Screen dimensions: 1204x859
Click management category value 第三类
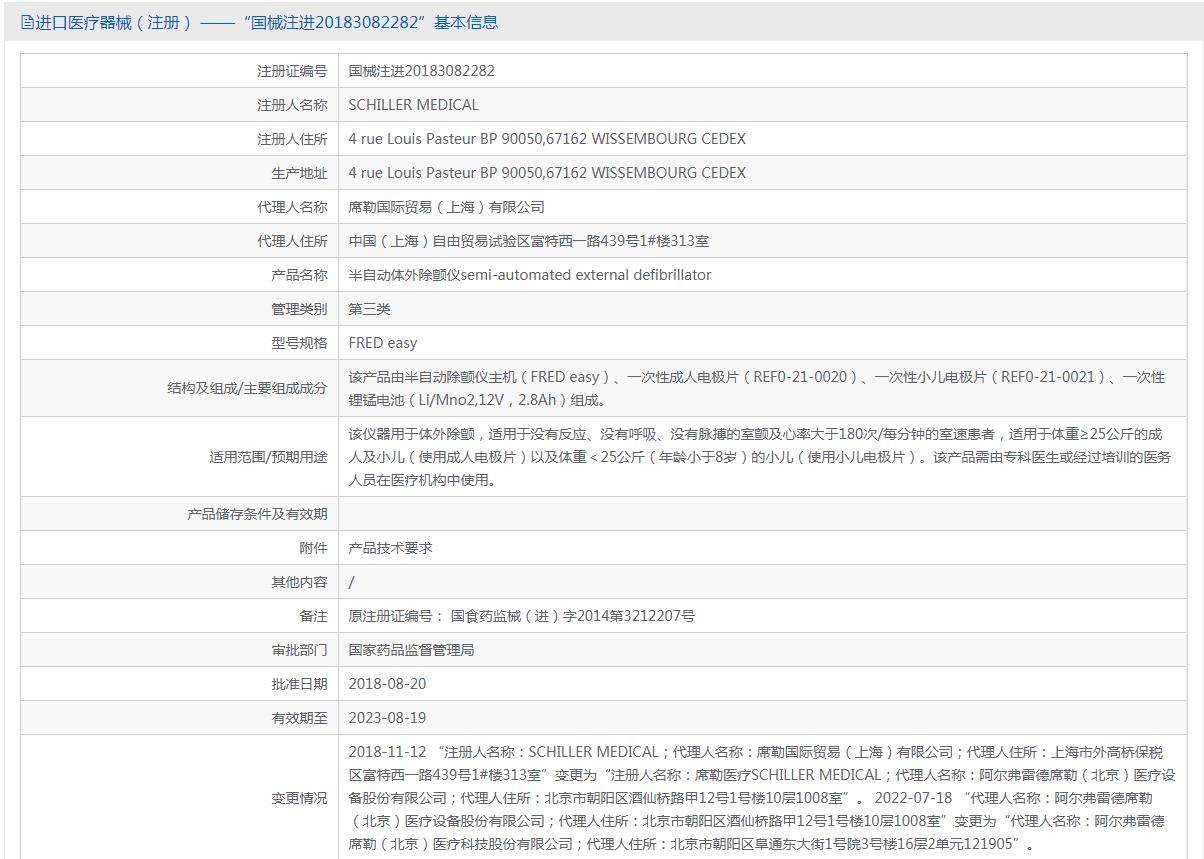369,309
